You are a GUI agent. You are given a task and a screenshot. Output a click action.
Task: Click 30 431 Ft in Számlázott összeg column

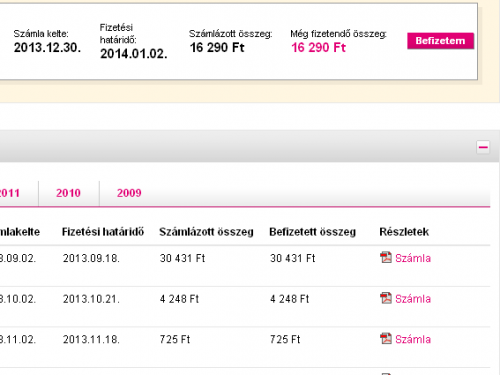click(x=182, y=258)
